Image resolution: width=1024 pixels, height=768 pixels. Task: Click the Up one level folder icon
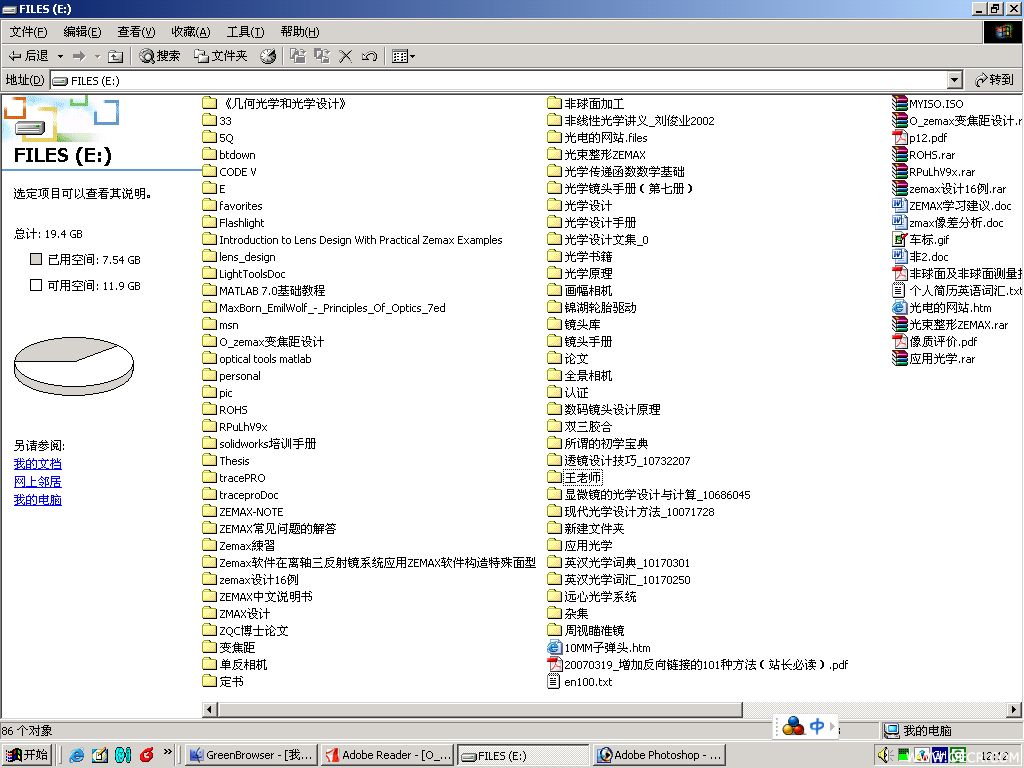(116, 56)
